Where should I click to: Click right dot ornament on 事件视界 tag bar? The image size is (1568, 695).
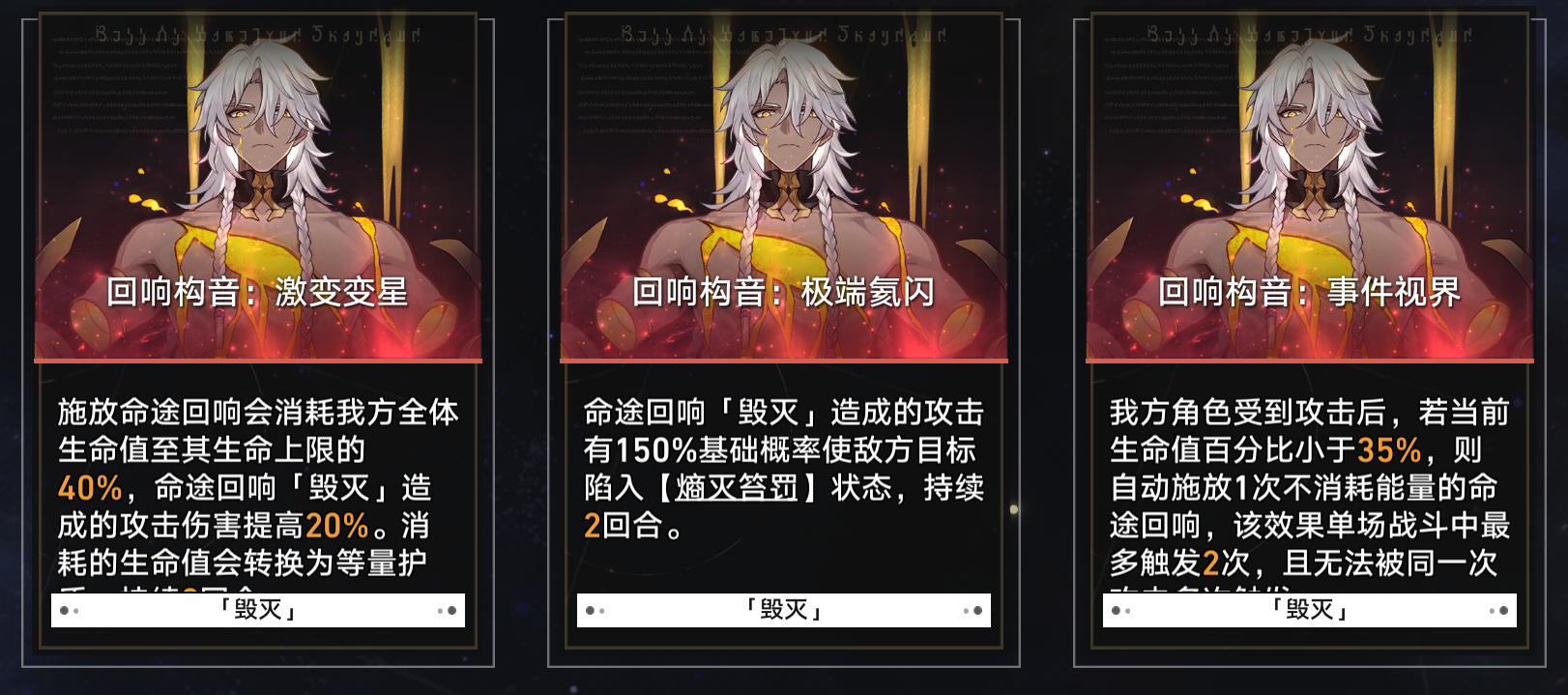(x=1498, y=611)
